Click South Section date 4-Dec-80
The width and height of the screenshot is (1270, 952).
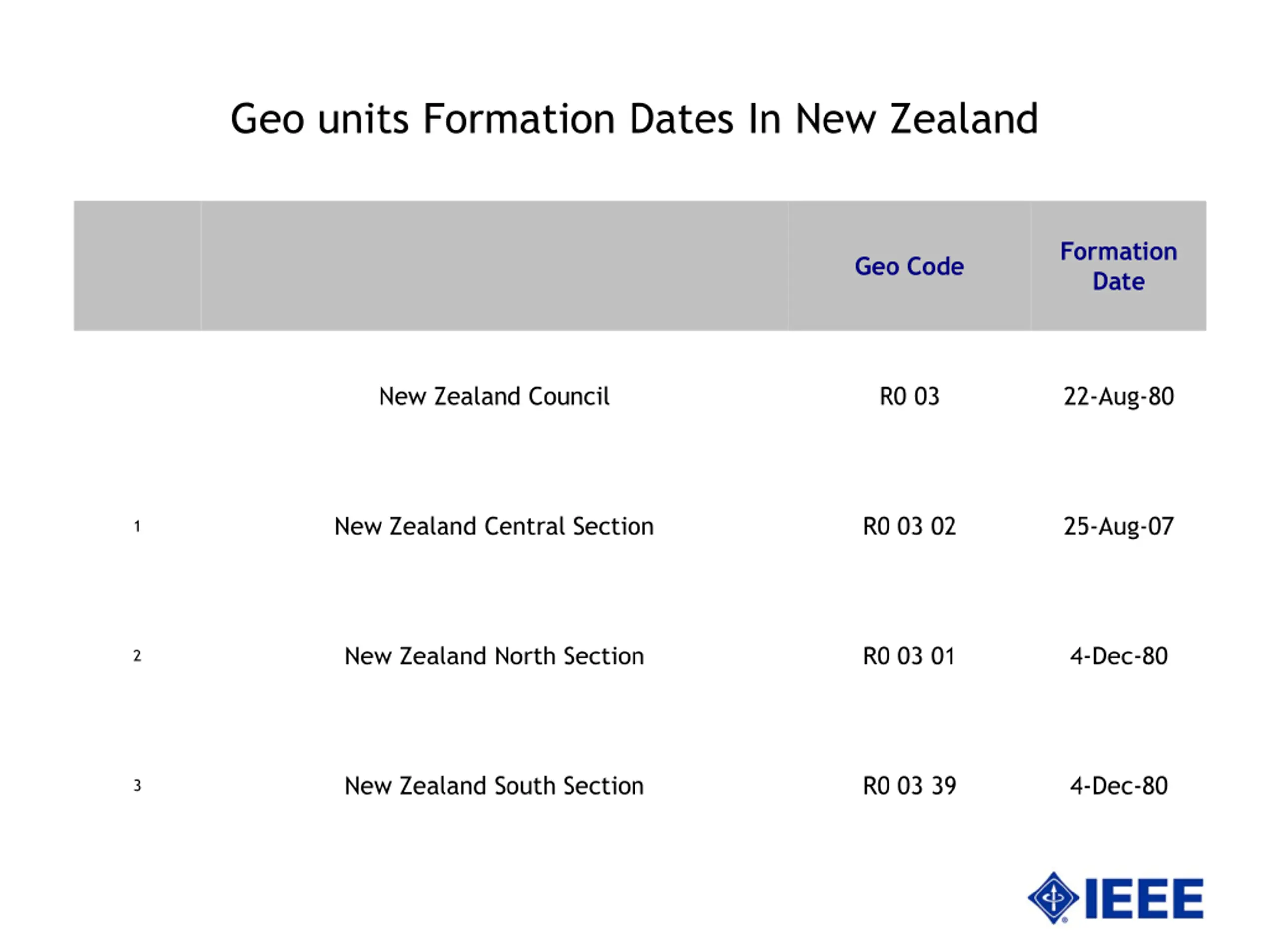[x=1118, y=786]
